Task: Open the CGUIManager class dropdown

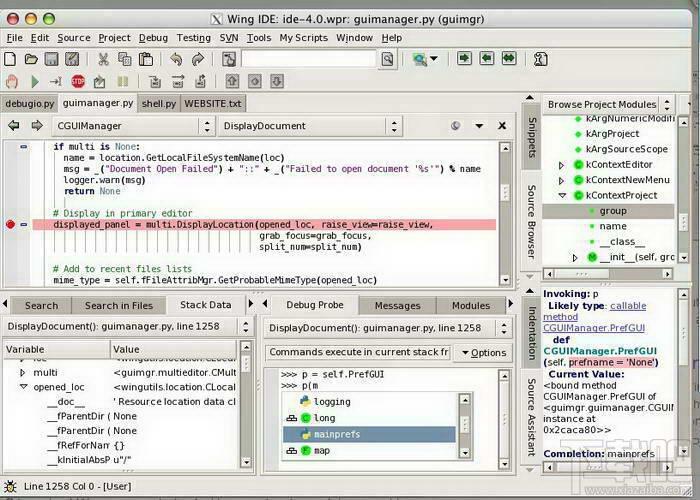Action: coord(133,126)
